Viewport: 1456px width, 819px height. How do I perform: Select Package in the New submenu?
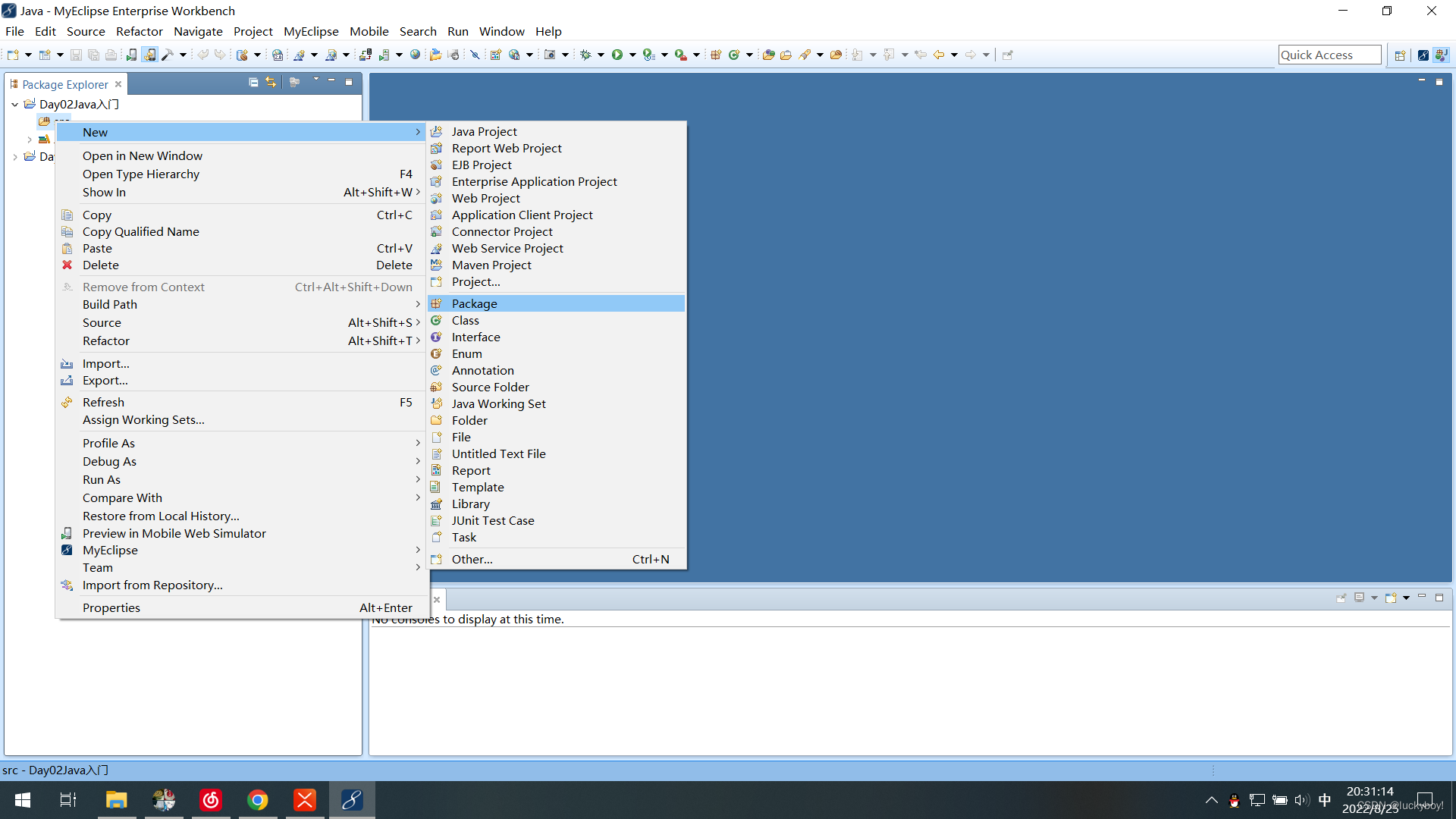point(475,303)
